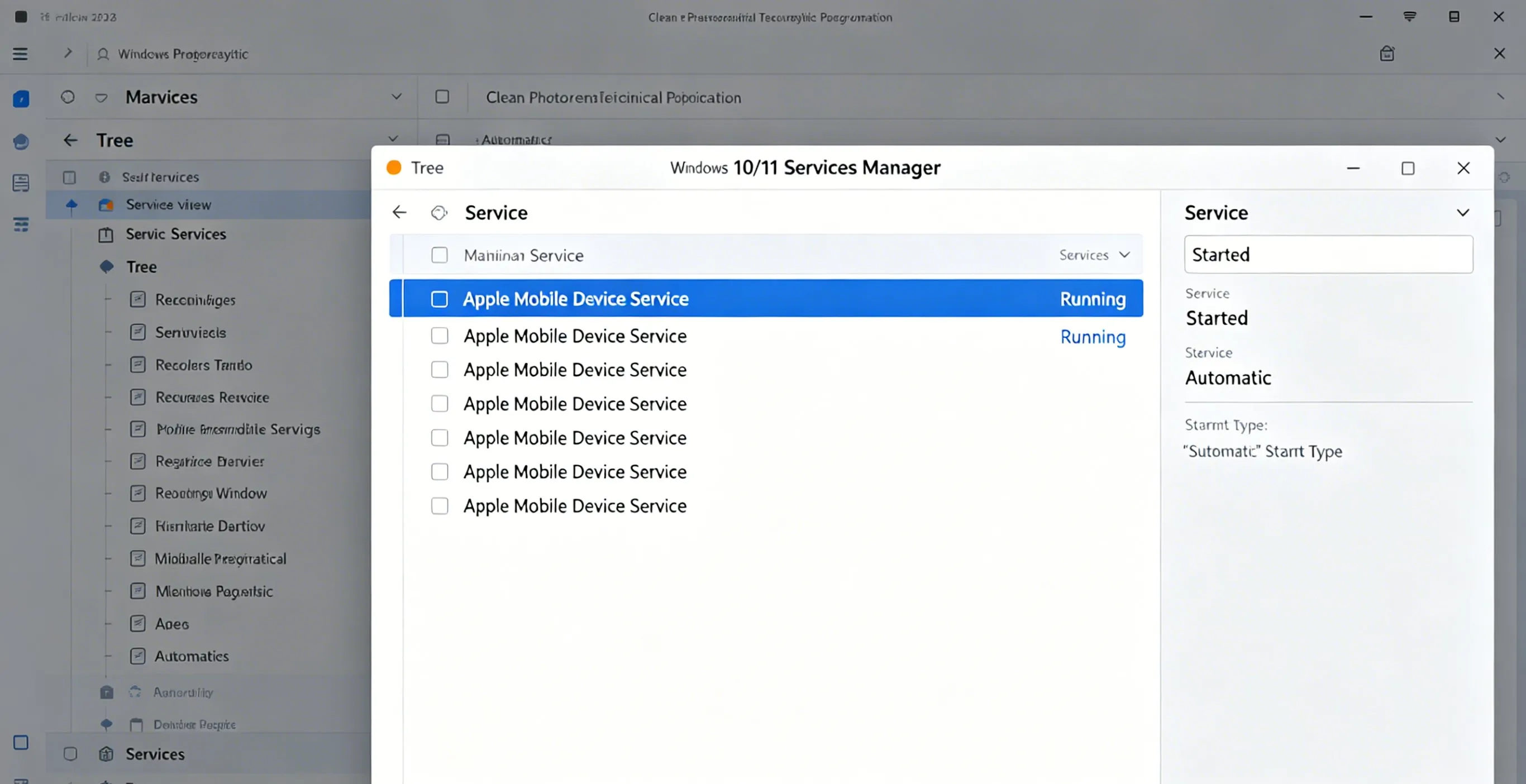This screenshot has height=784, width=1526.
Task: Click the icon before Reoobngi Window
Action: point(137,493)
